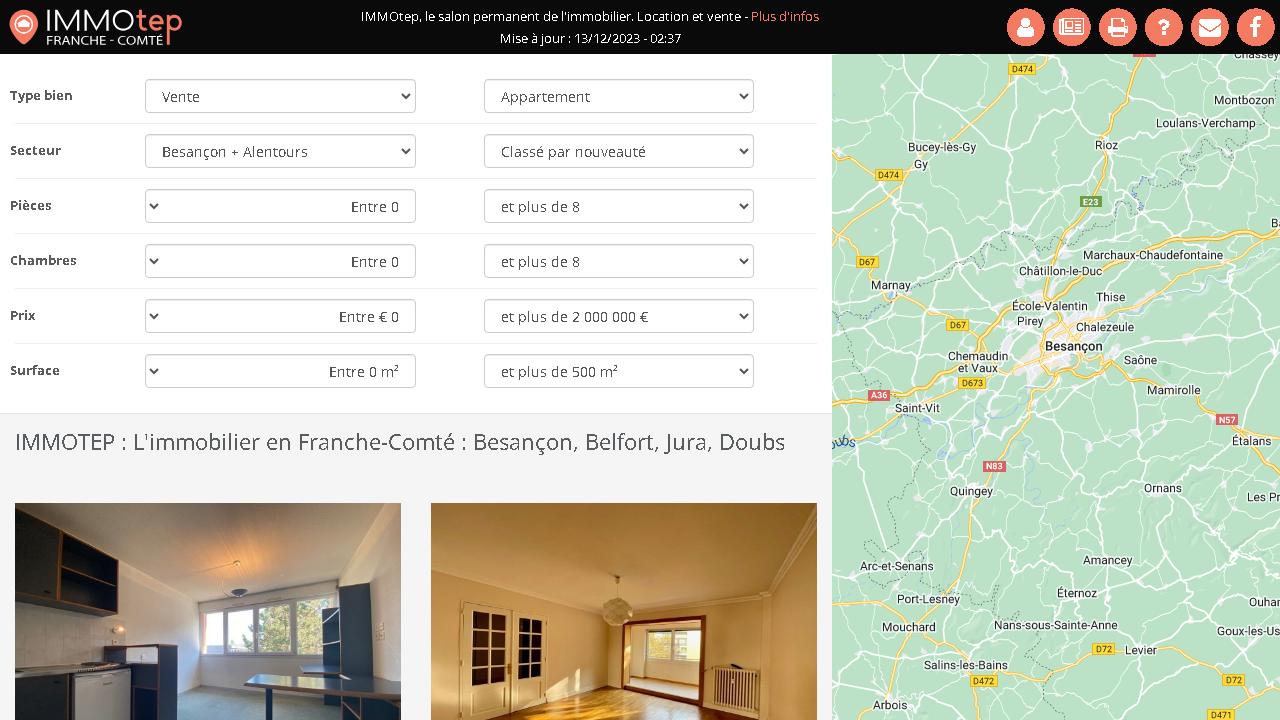Click the Marnay label on the map
This screenshot has width=1280, height=720.
pos(891,285)
